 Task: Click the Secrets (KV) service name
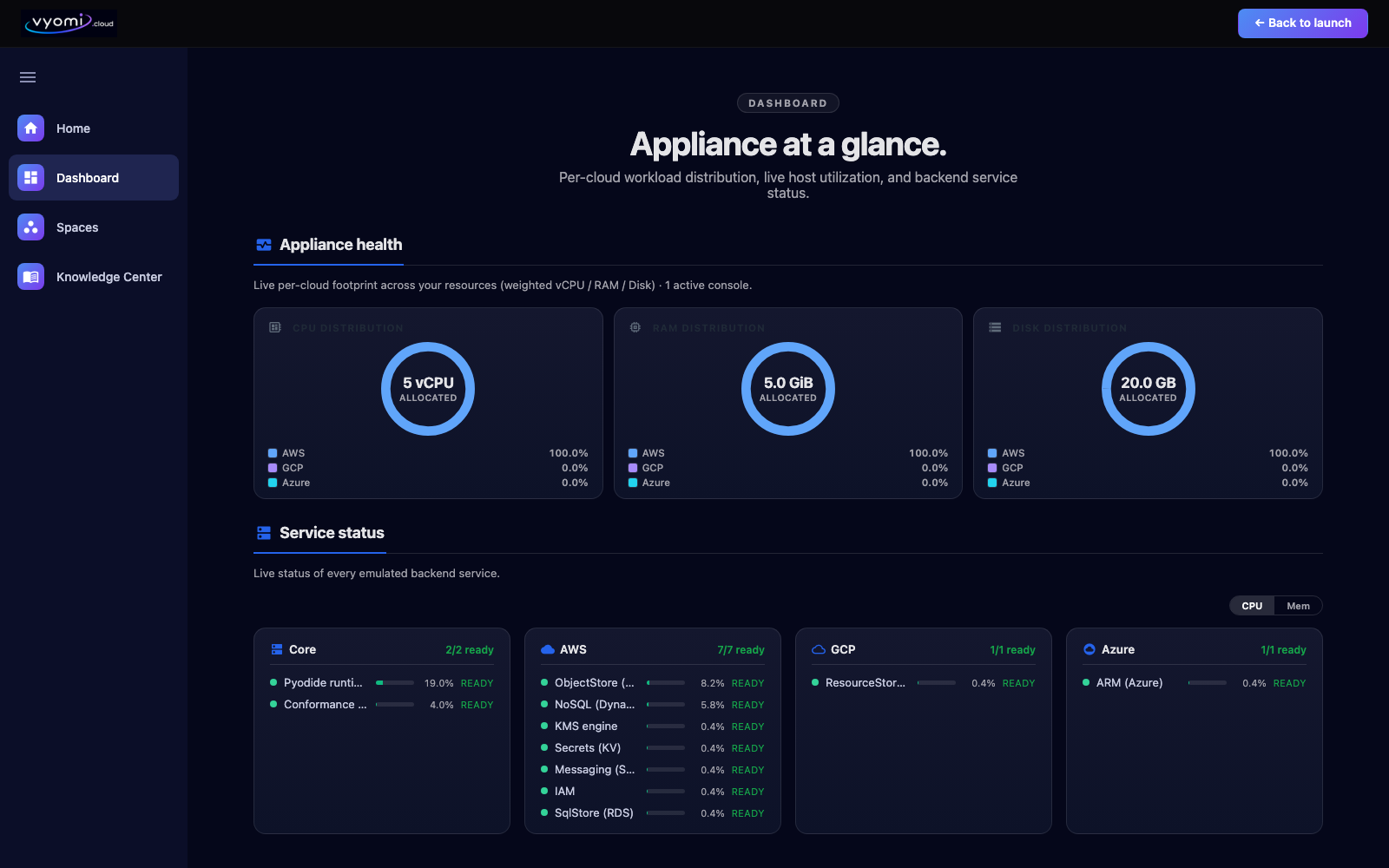coord(588,748)
